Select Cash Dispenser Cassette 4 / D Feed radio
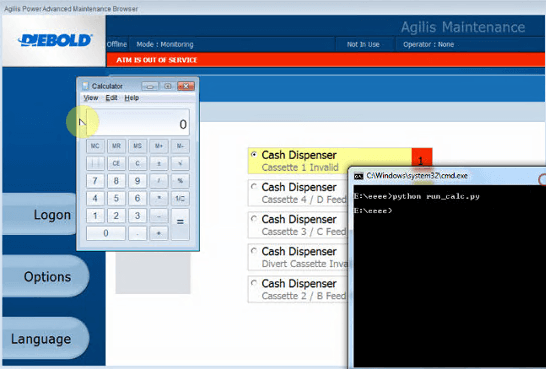 (254, 187)
